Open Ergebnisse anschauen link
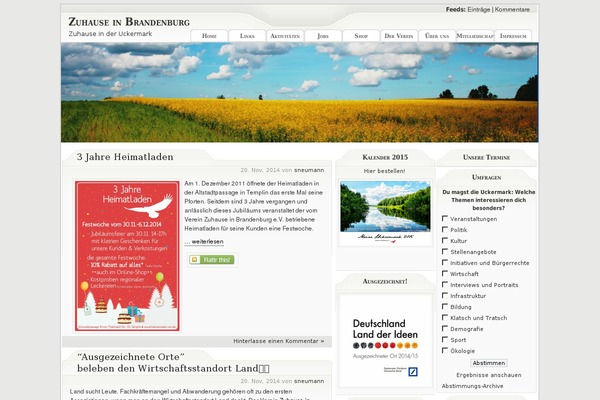The image size is (600, 400). click(489, 375)
